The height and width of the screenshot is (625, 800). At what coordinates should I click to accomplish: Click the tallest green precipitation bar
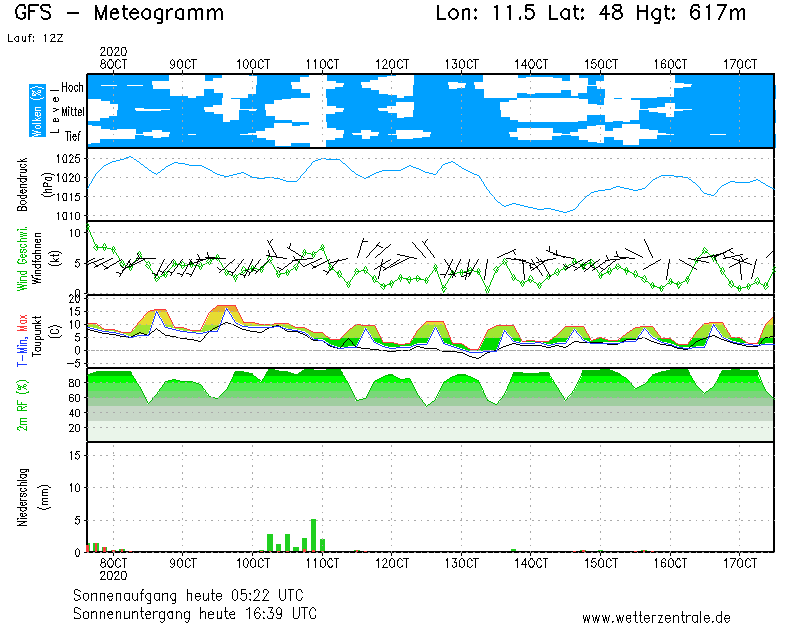(313, 535)
